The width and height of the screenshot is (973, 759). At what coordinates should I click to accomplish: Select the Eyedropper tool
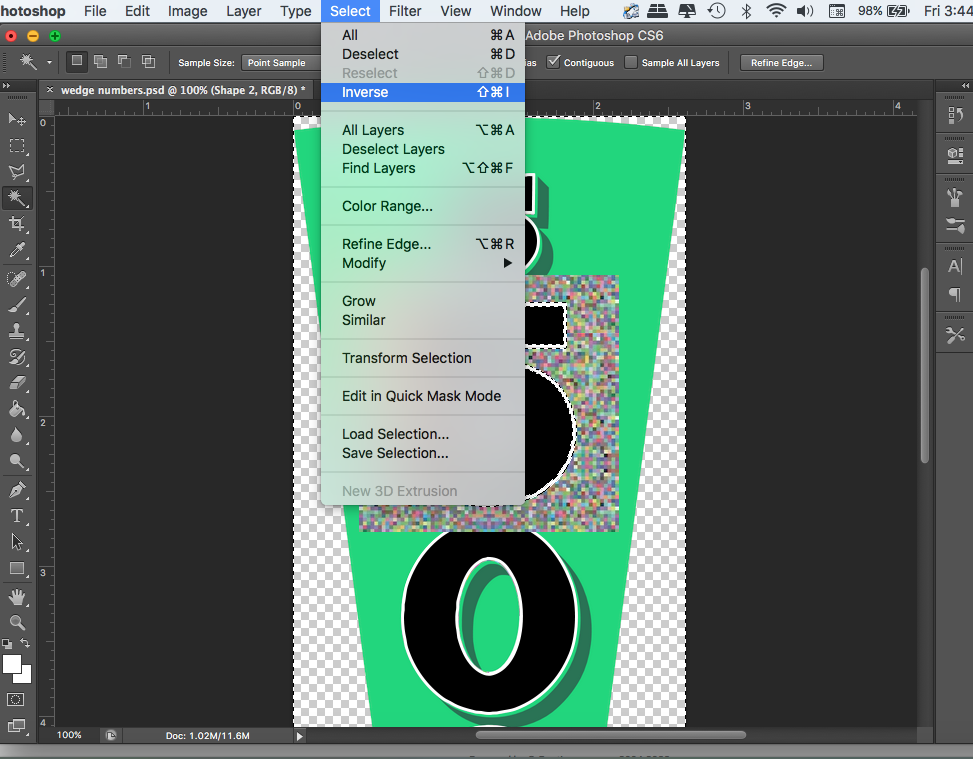pos(17,250)
